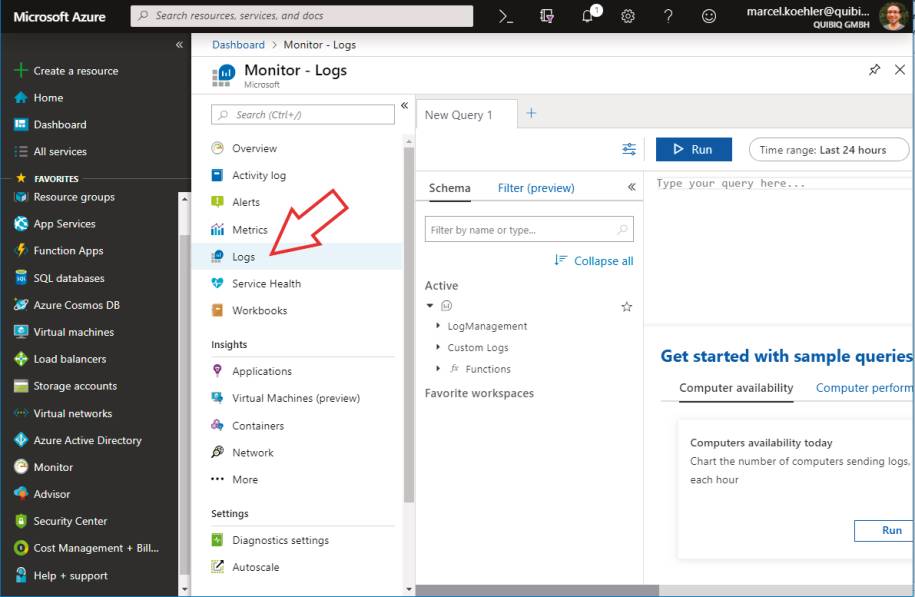Screen dimensions: 915x597
Task: Open help question mark icon
Action: pyautogui.click(x=668, y=16)
